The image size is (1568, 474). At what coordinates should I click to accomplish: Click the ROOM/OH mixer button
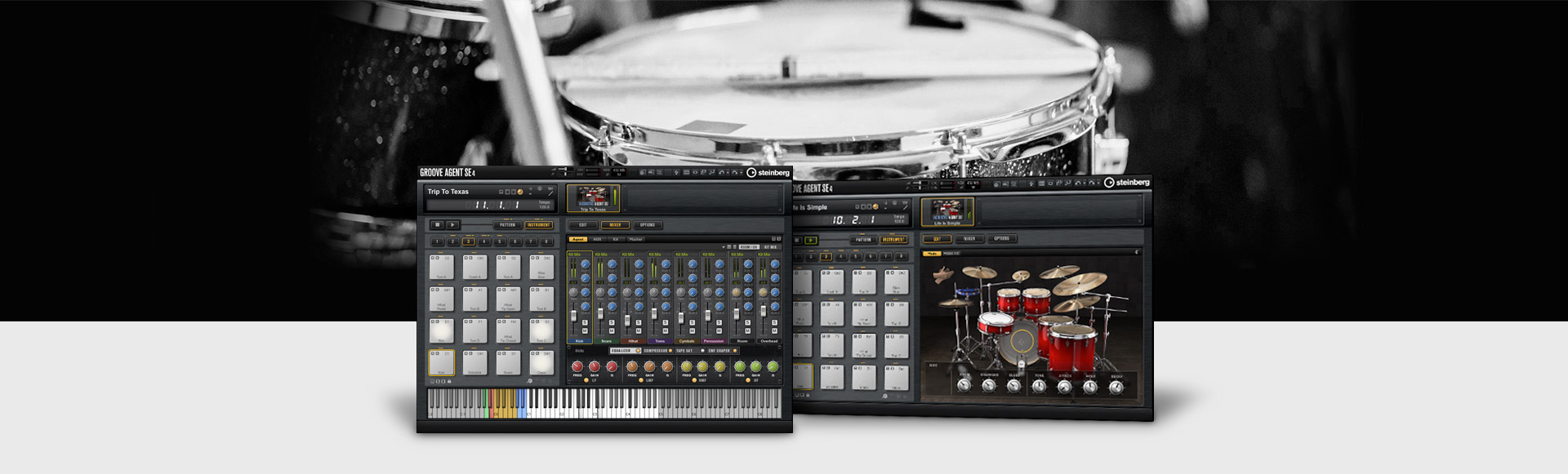point(750,247)
